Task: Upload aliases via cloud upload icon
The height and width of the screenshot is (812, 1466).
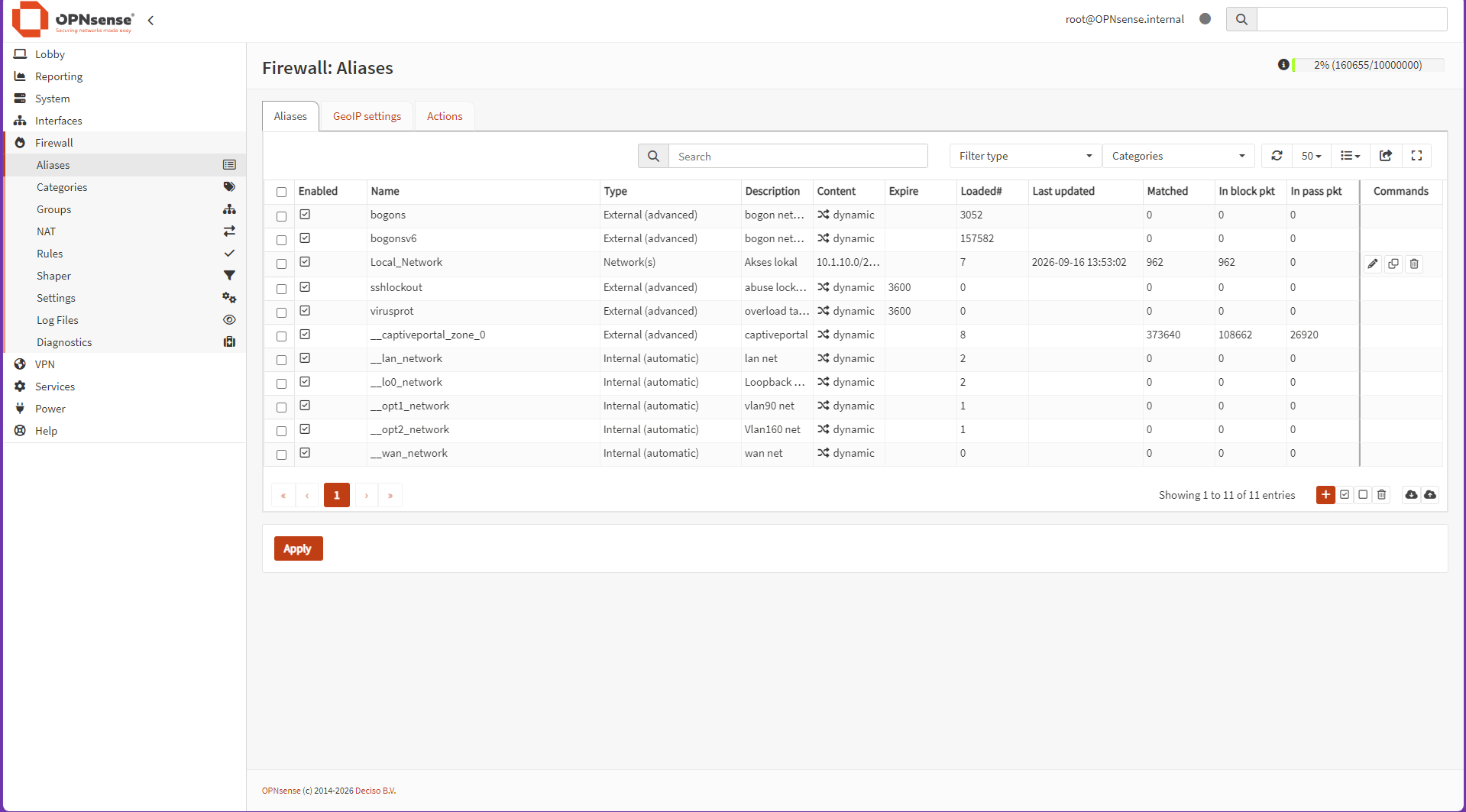Action: (1430, 495)
